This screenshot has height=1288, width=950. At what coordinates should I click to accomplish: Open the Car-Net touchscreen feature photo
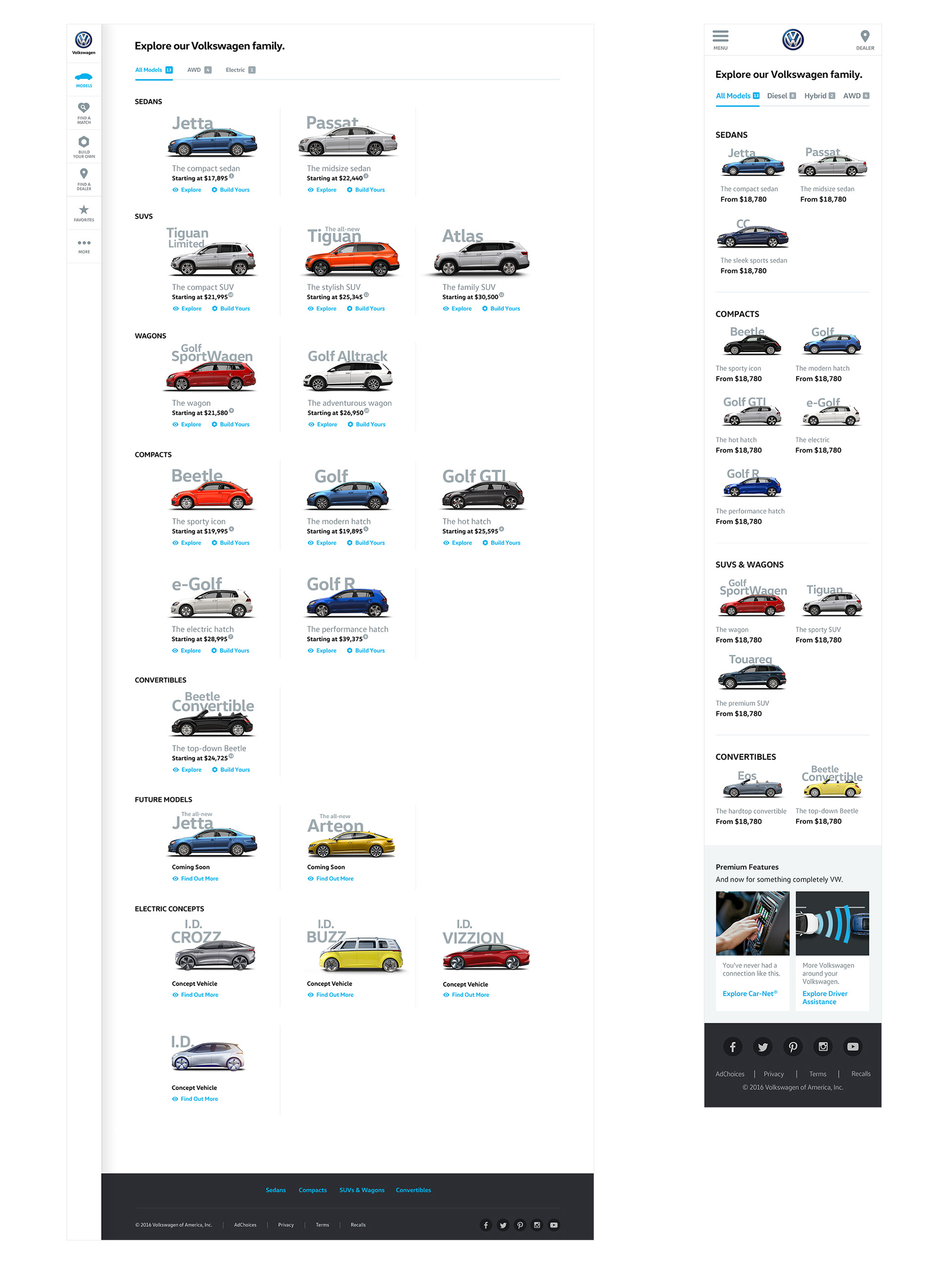752,923
